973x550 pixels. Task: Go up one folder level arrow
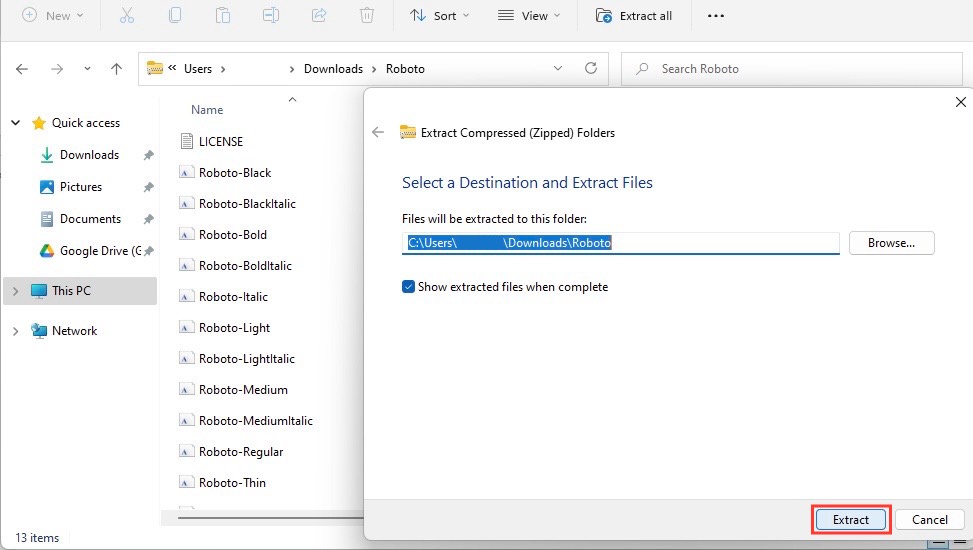coord(116,69)
